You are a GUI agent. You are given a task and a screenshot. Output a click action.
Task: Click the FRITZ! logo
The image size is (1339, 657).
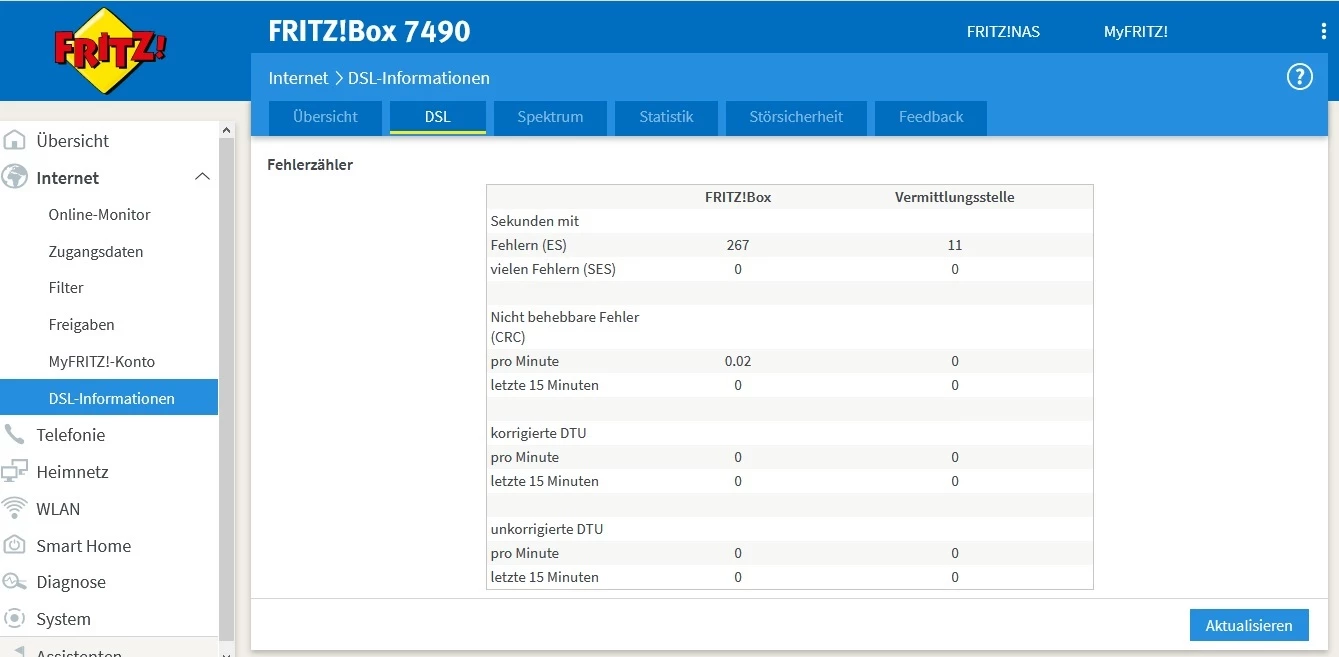[109, 50]
